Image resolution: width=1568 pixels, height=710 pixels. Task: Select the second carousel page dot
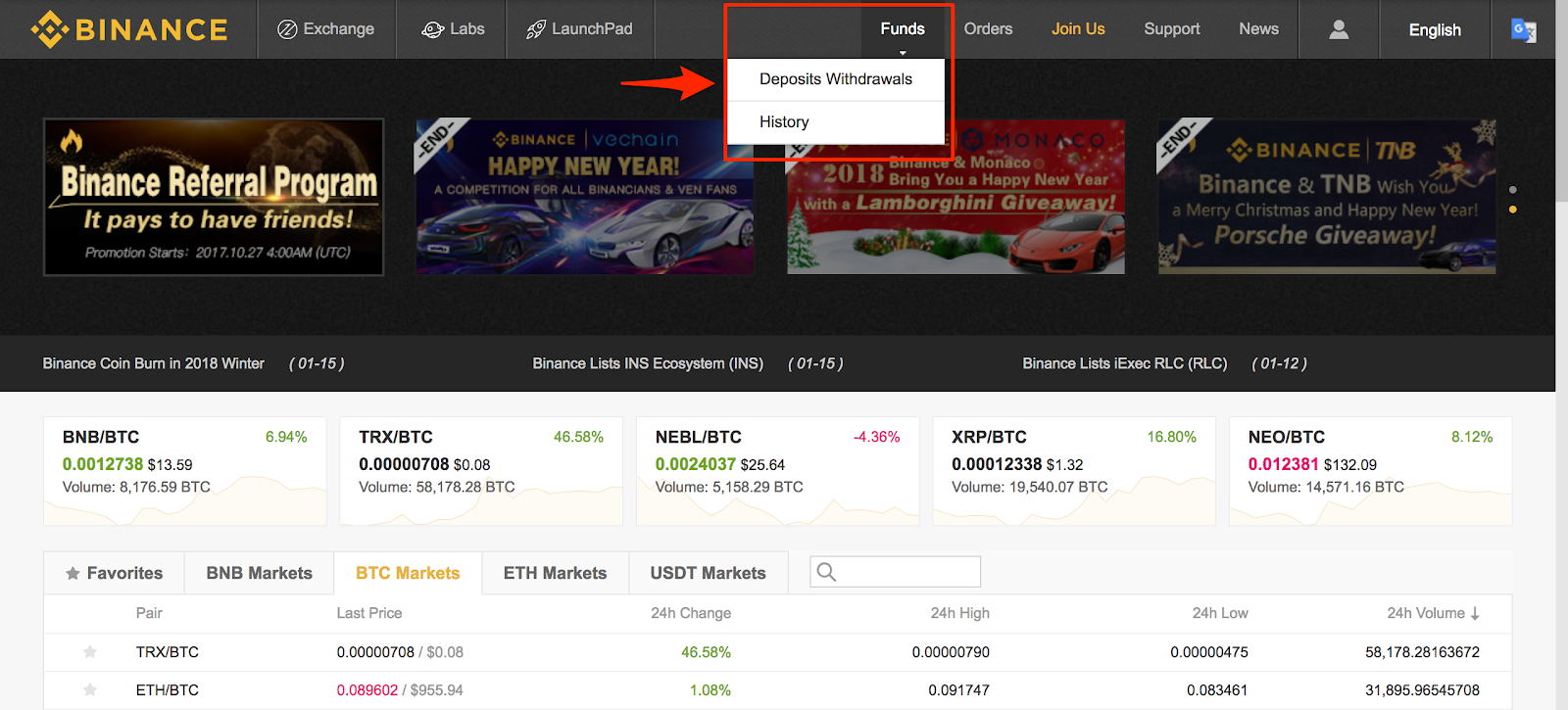click(x=1513, y=210)
